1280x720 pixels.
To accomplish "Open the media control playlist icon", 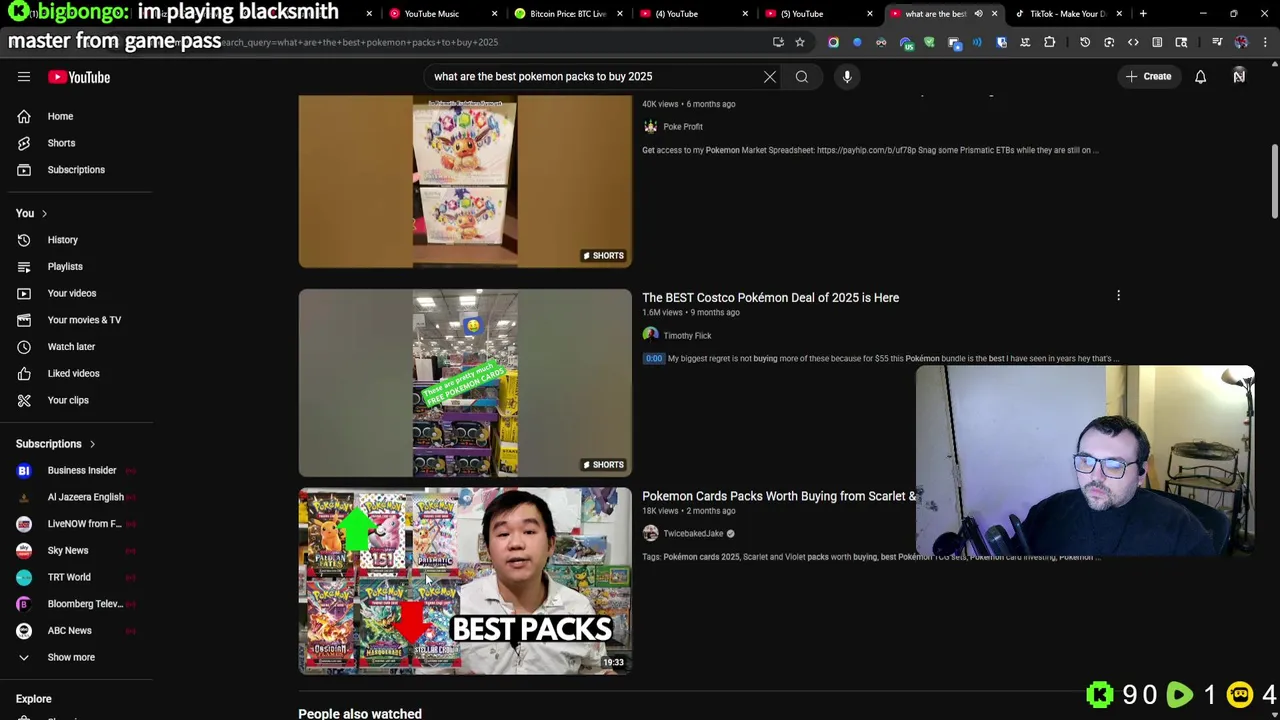I will (x=1217, y=42).
